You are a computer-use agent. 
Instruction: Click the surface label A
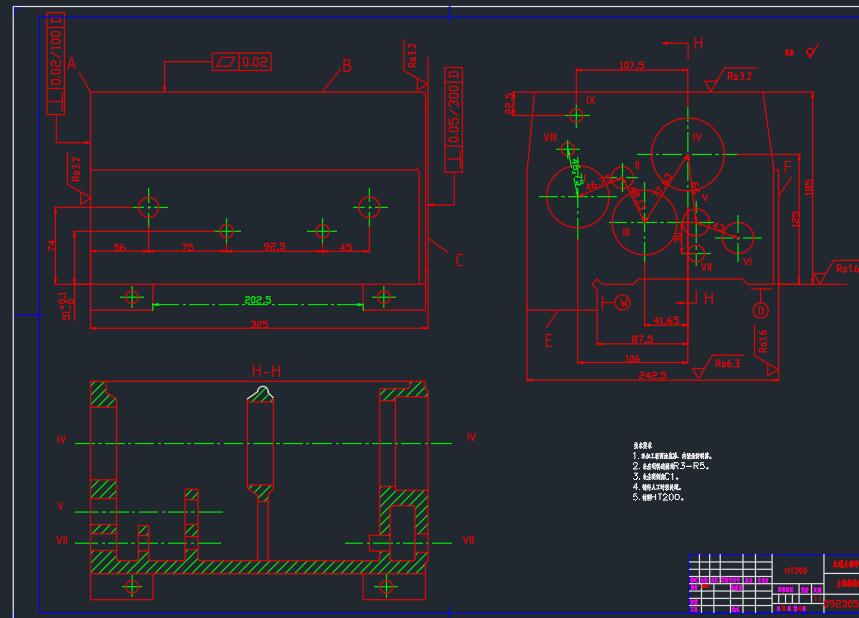click(72, 64)
